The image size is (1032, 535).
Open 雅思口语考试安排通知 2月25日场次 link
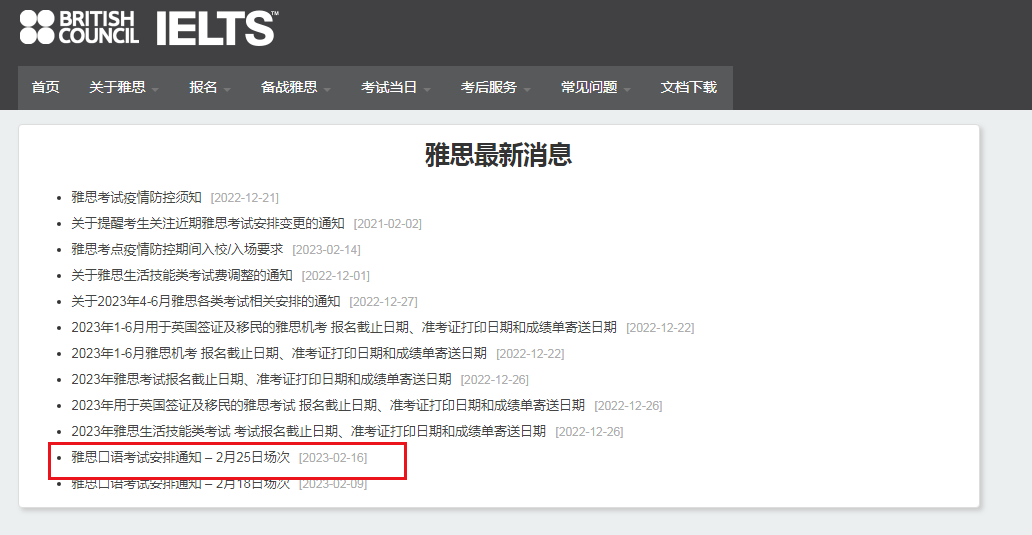[180, 457]
